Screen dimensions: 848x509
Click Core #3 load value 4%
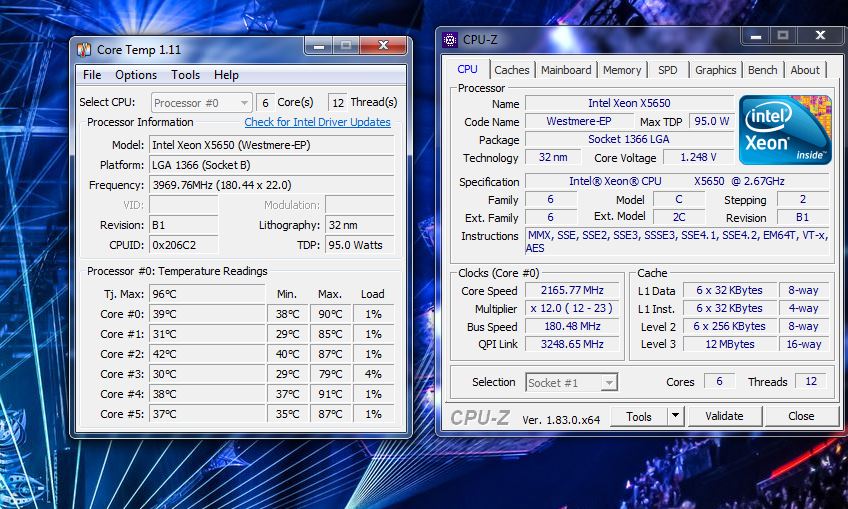click(373, 374)
